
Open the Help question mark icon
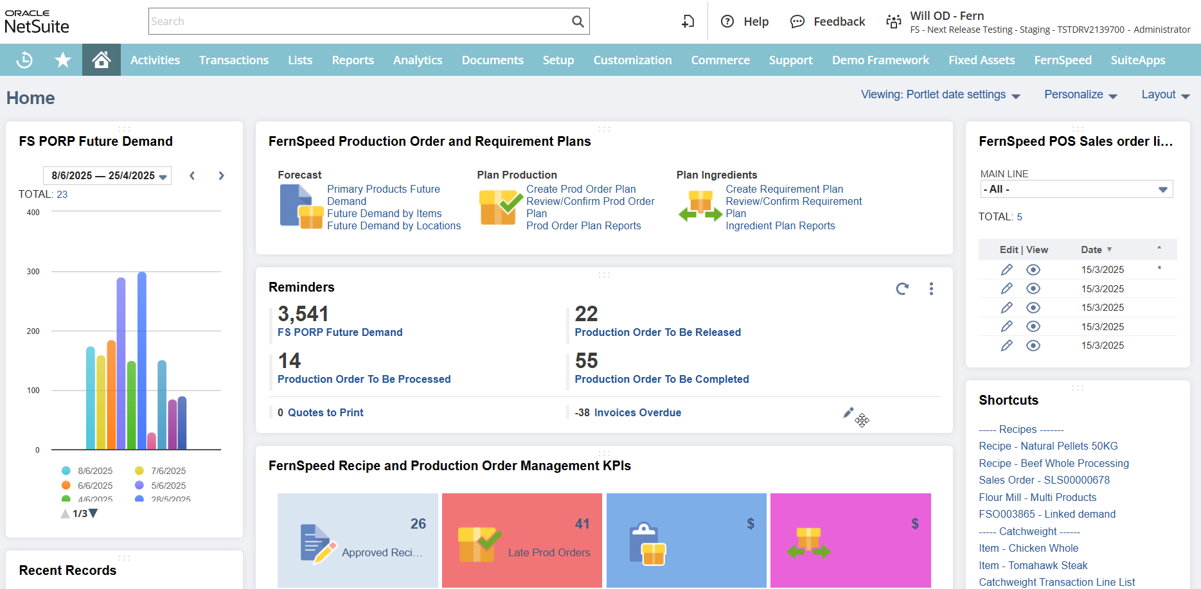[727, 21]
